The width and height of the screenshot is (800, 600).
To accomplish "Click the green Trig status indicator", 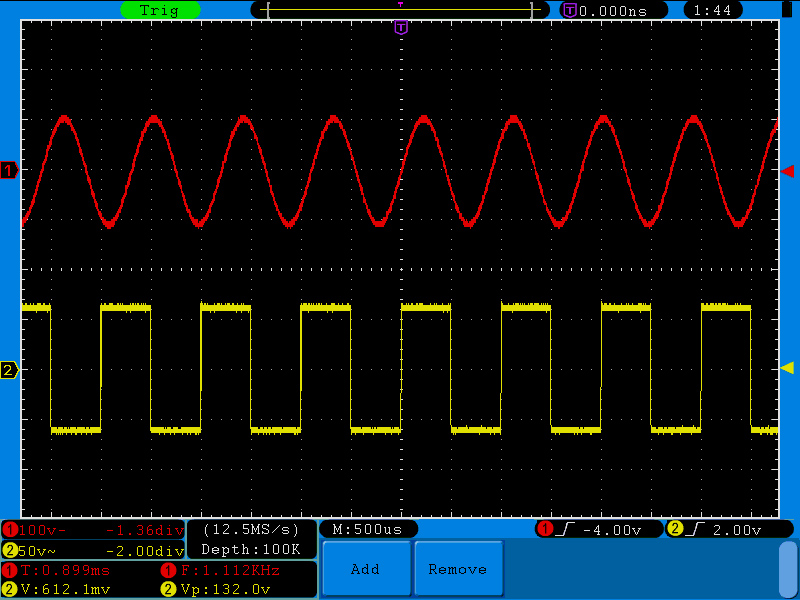I will coord(160,10).
